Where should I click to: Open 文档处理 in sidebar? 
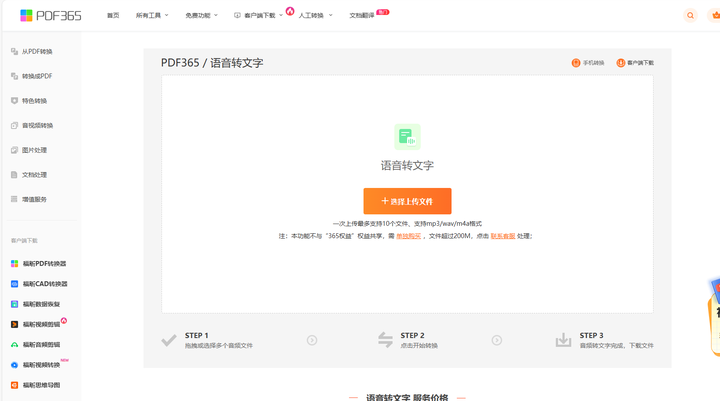point(34,175)
